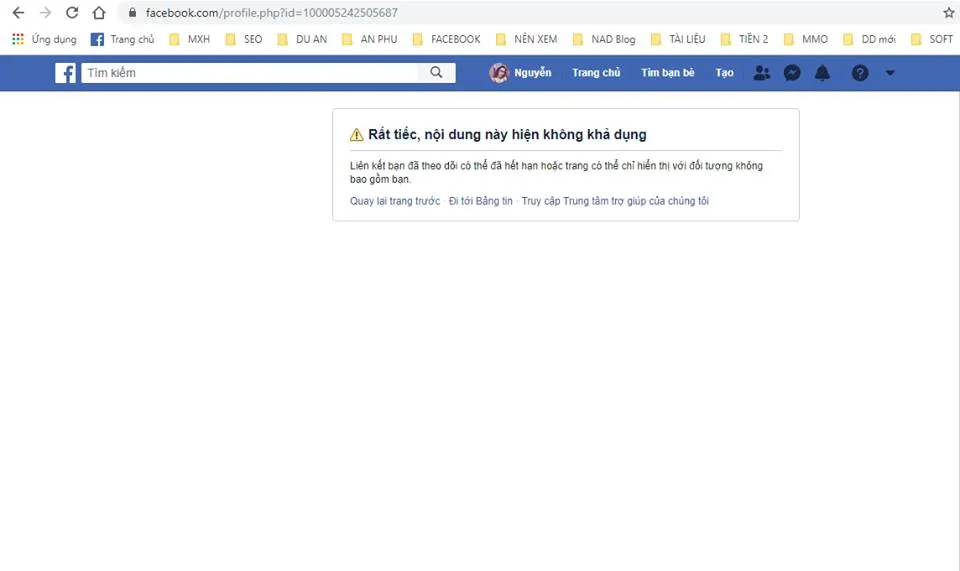The height and width of the screenshot is (571, 960).
Task: Open the TÀI LIỆU bookmark folder
Action: 678,39
